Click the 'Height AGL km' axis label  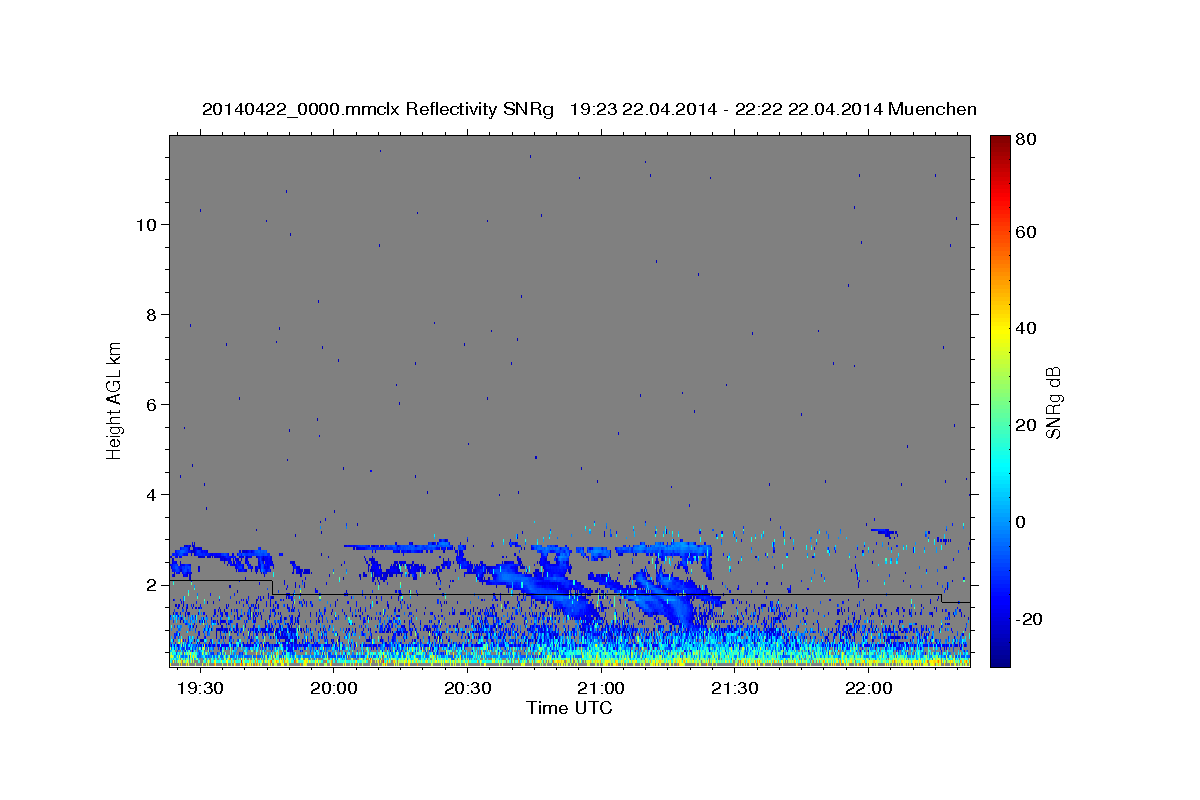(115, 400)
